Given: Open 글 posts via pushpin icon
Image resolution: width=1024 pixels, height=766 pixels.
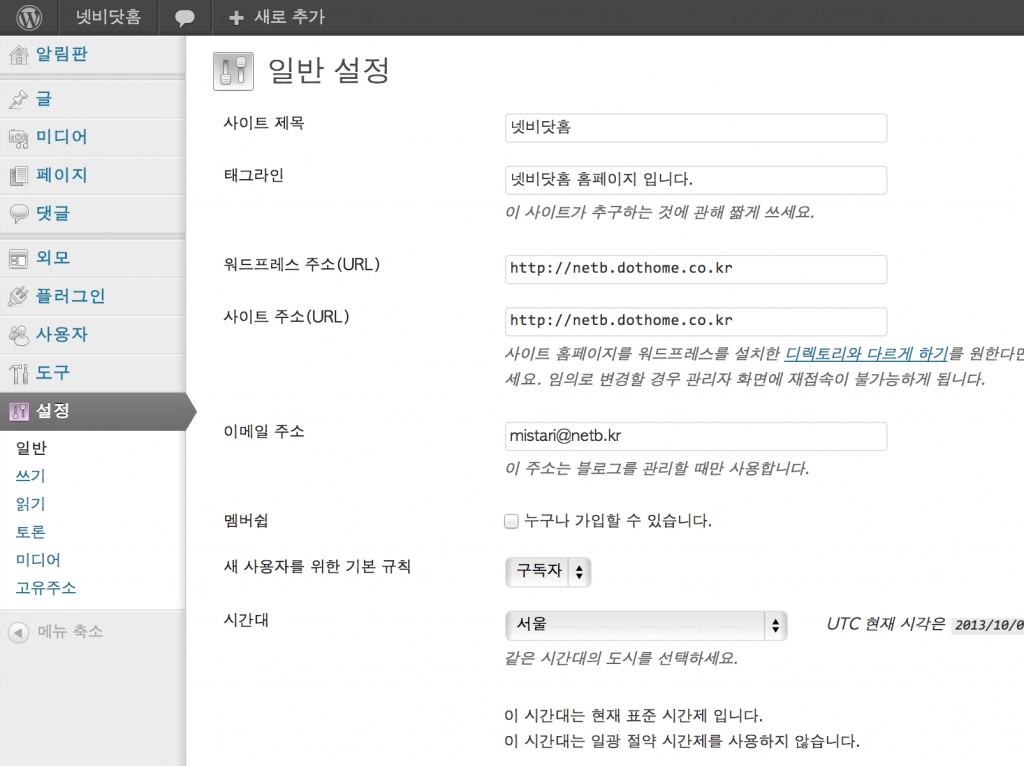Looking at the screenshot, I should [x=18, y=99].
